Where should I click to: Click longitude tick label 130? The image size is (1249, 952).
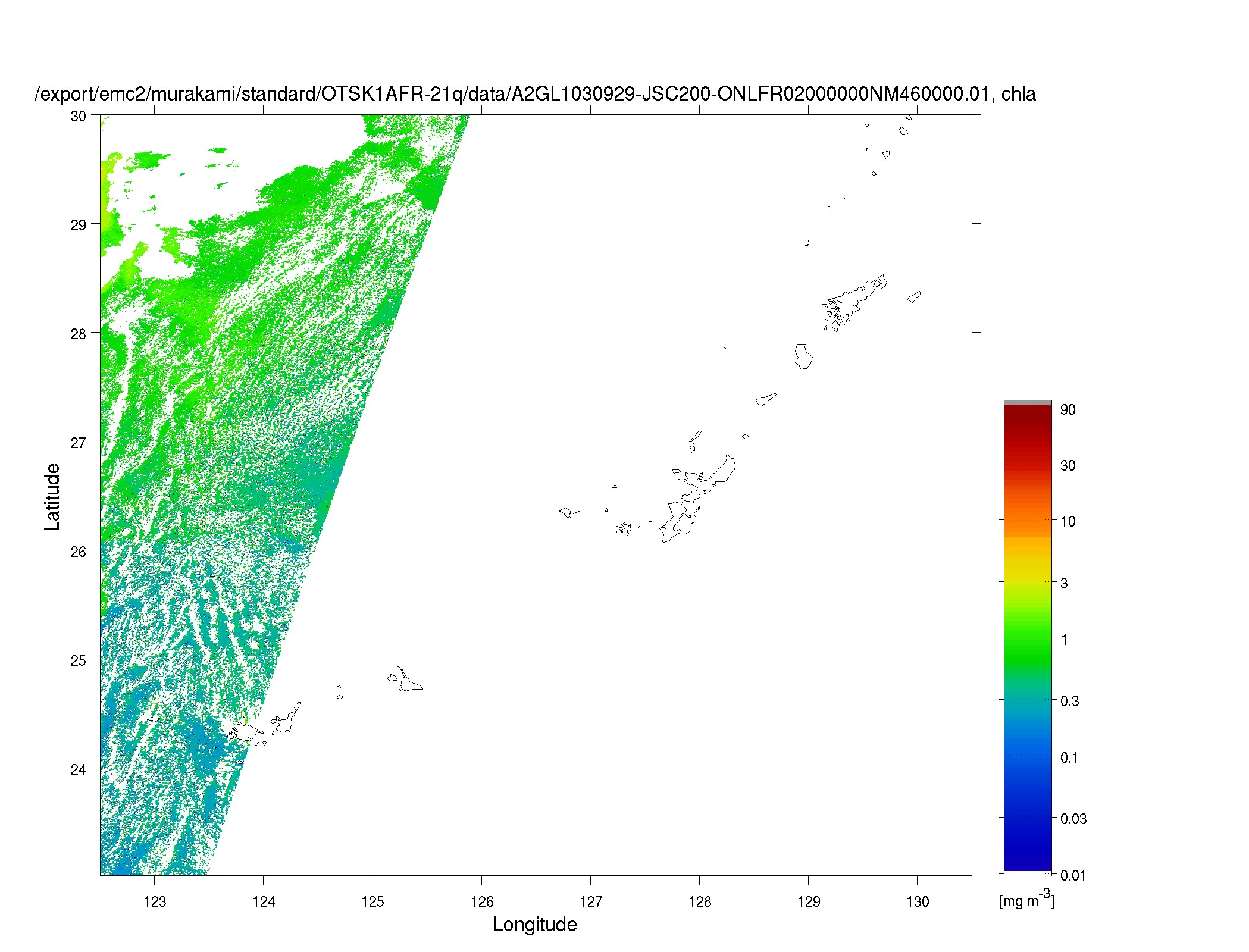918,901
